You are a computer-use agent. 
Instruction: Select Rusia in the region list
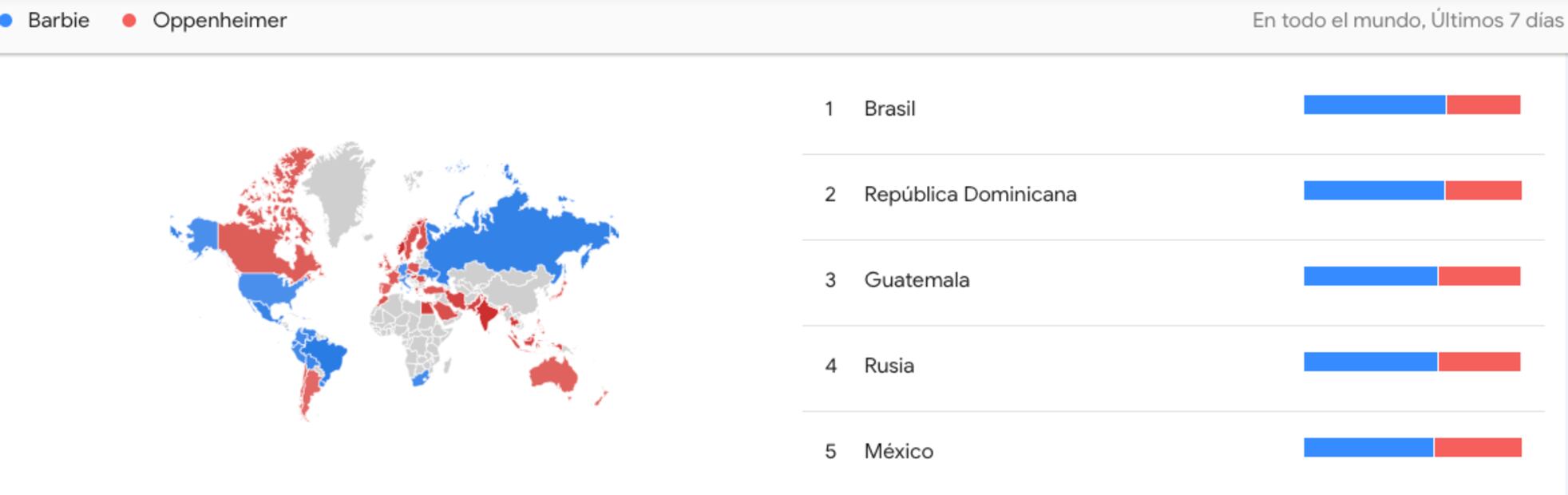tap(889, 366)
